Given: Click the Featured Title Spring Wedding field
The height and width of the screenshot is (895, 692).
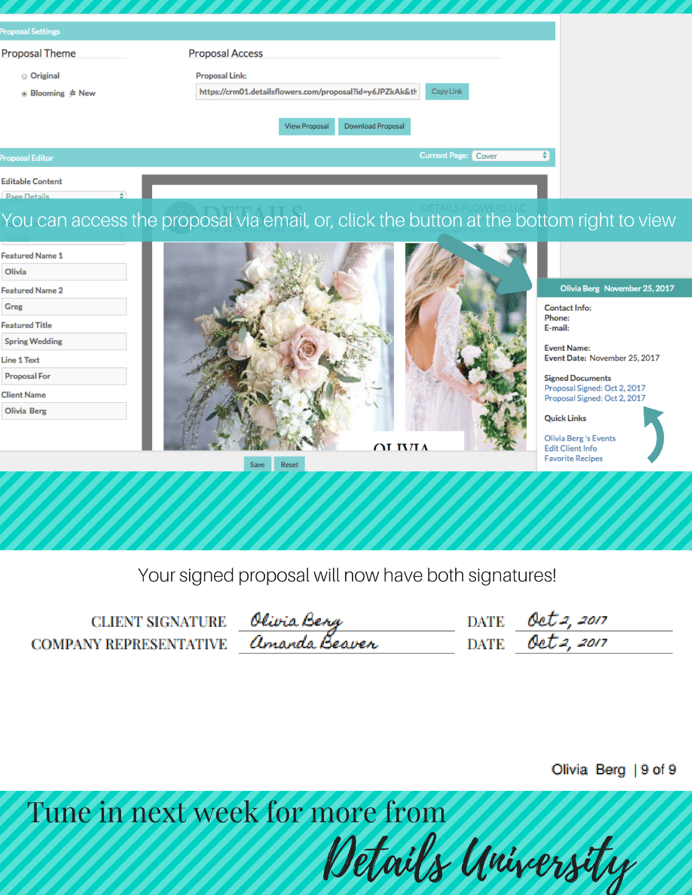Looking at the screenshot, I should tap(64, 341).
